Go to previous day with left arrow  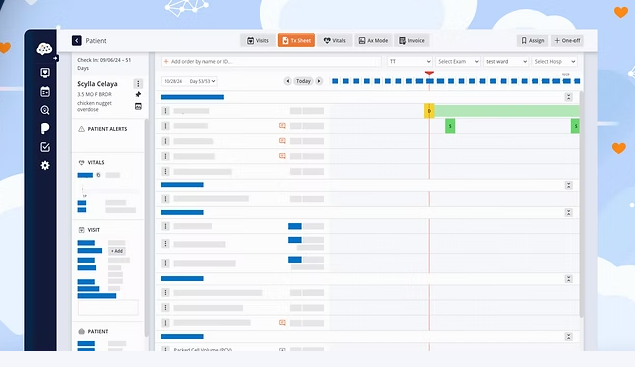pyautogui.click(x=288, y=81)
